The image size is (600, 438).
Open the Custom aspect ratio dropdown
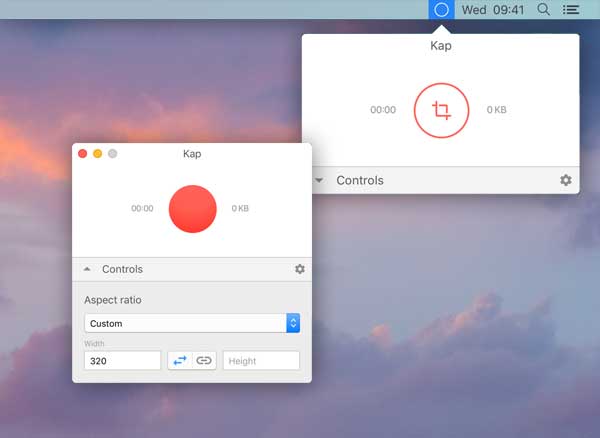pyautogui.click(x=192, y=323)
